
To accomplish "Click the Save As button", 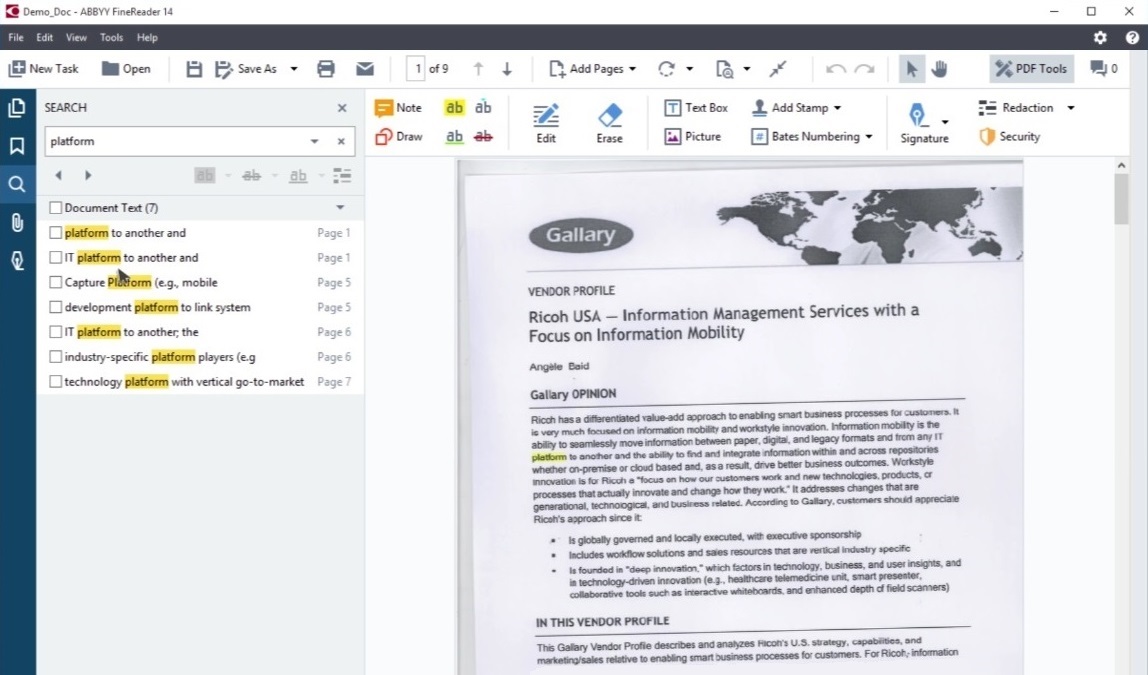I will coord(247,69).
